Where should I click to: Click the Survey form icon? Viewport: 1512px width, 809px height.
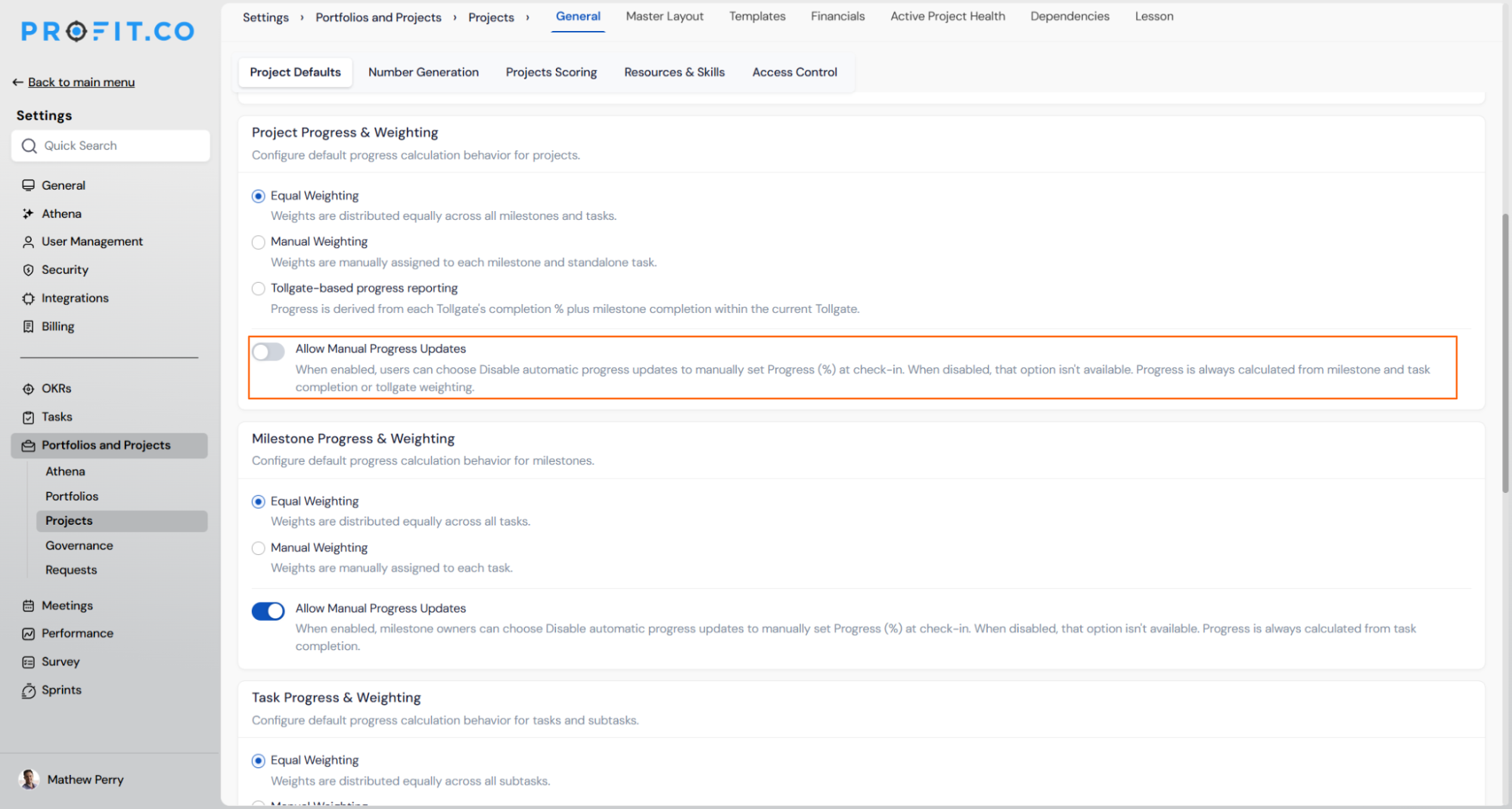(28, 662)
